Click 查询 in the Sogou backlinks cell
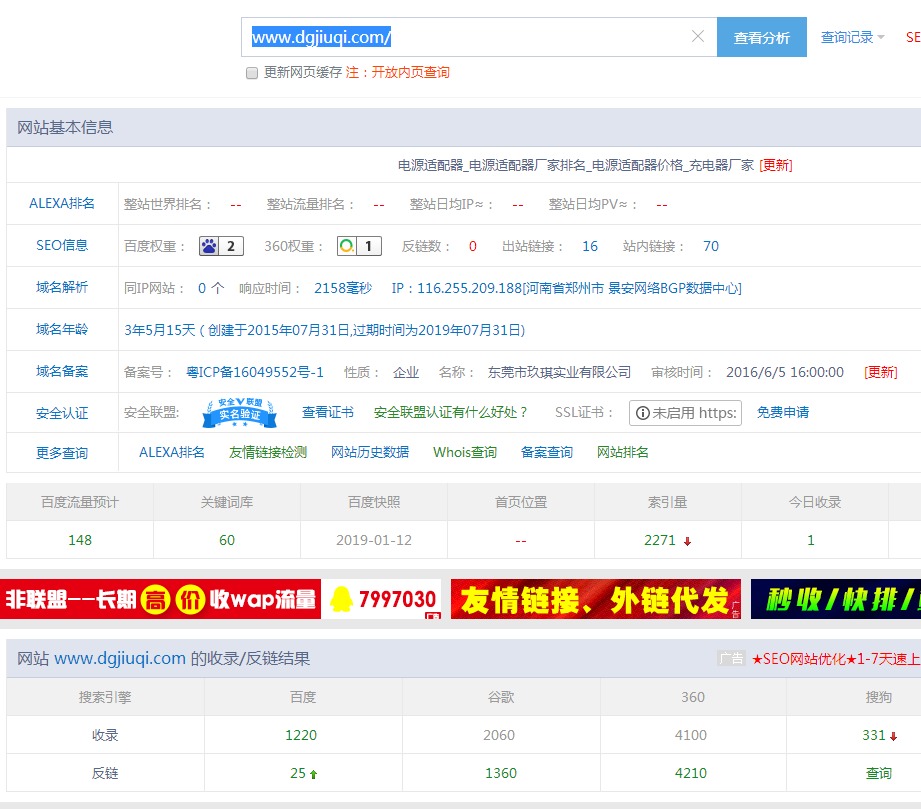This screenshot has width=921, height=809. point(878,773)
